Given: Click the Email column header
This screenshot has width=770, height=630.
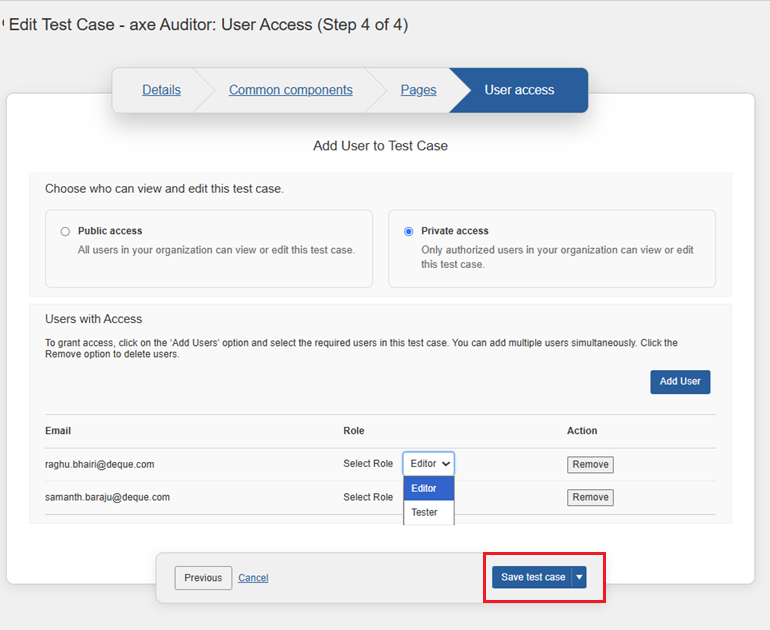Looking at the screenshot, I should 58,431.
